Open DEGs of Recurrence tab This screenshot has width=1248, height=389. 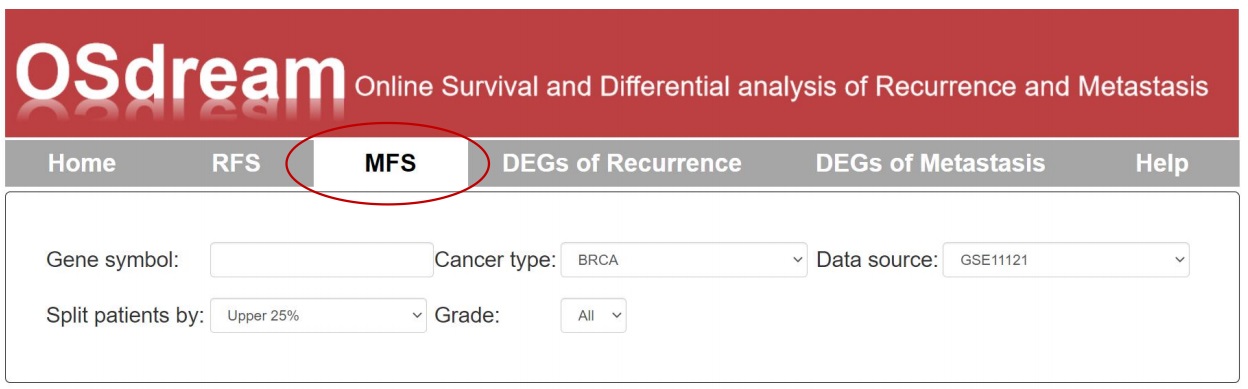[x=622, y=163]
